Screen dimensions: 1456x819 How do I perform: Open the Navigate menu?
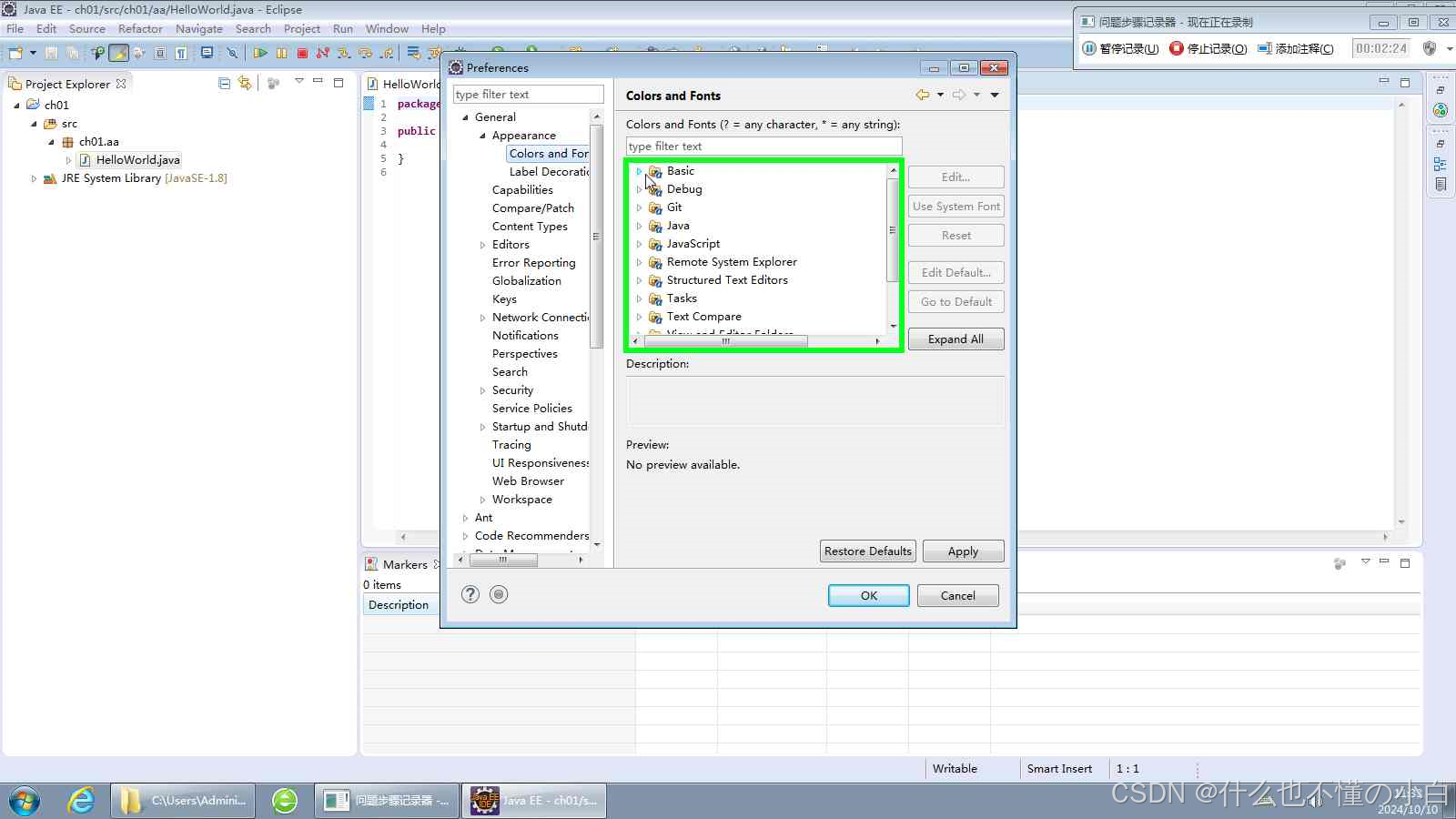coord(199,28)
